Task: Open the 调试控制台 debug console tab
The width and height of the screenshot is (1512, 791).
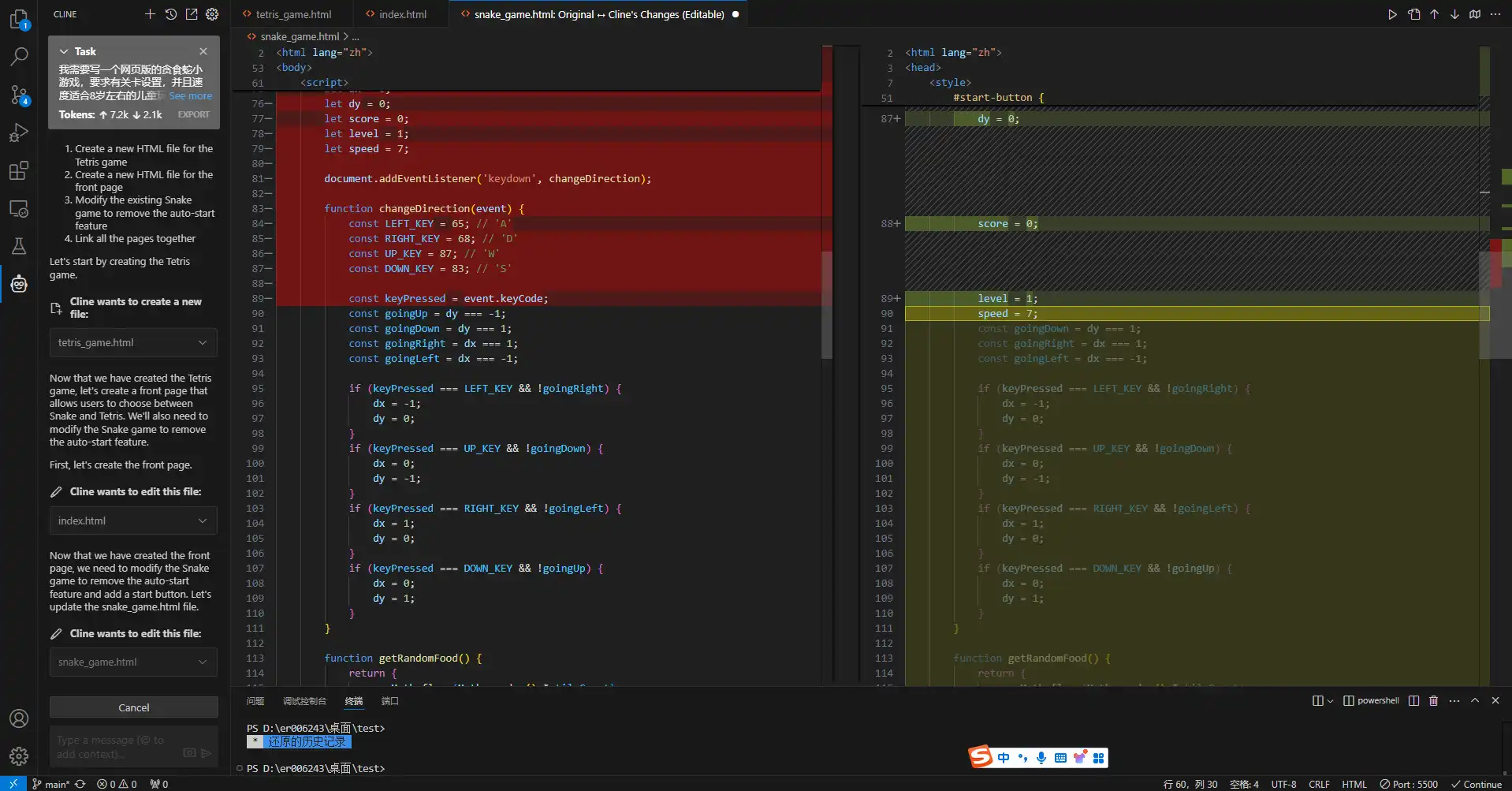Action: [304, 700]
